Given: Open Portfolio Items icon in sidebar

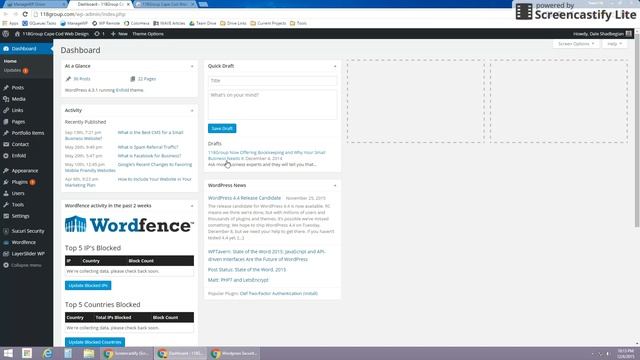Looking at the screenshot, I should point(6,133).
